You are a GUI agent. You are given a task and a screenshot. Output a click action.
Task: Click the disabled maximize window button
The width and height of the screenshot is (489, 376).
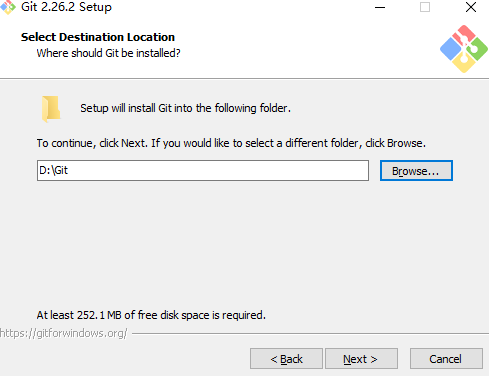(x=425, y=7)
